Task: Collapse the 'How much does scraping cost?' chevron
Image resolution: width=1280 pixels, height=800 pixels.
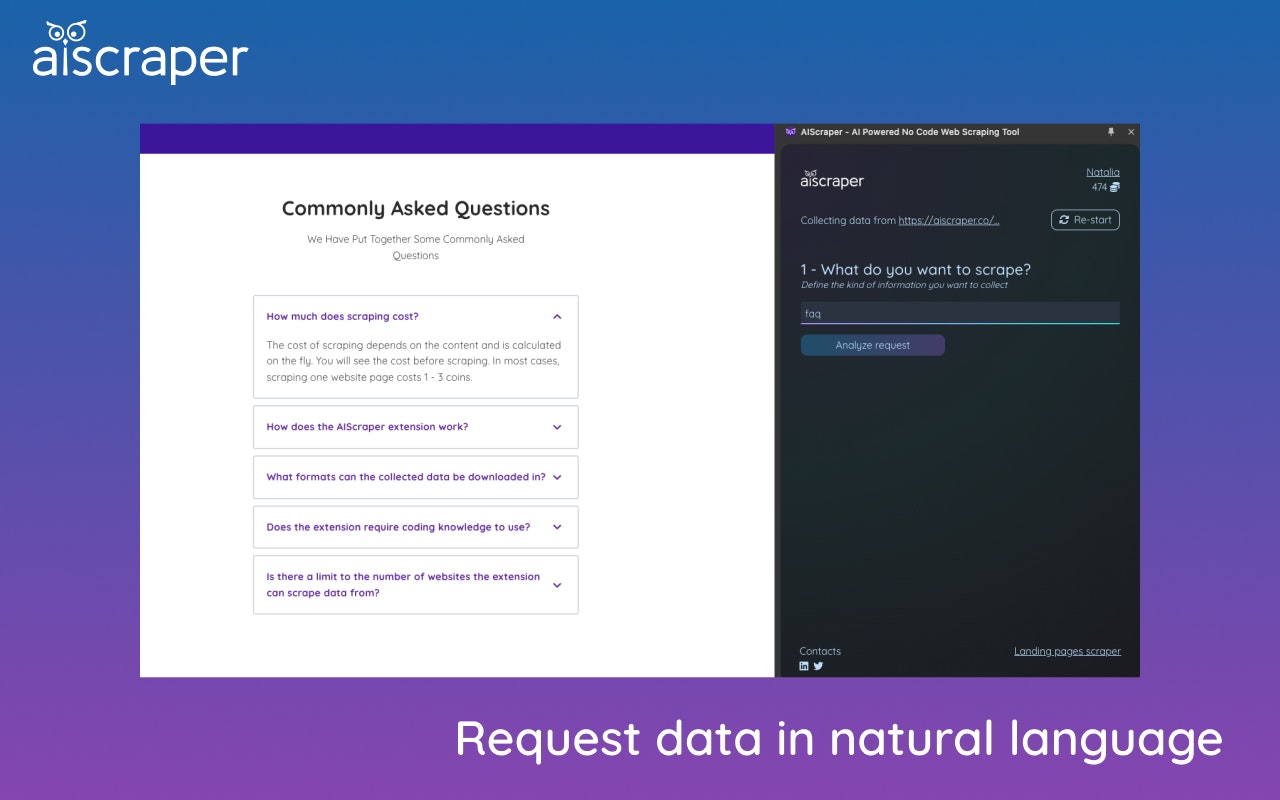Action: pyautogui.click(x=557, y=317)
